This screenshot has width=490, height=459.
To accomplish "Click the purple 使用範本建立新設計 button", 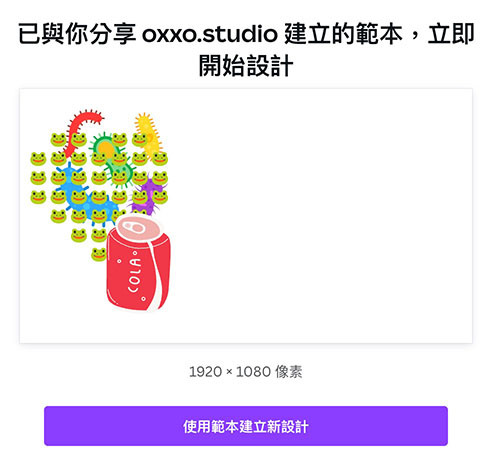I will point(246,426).
